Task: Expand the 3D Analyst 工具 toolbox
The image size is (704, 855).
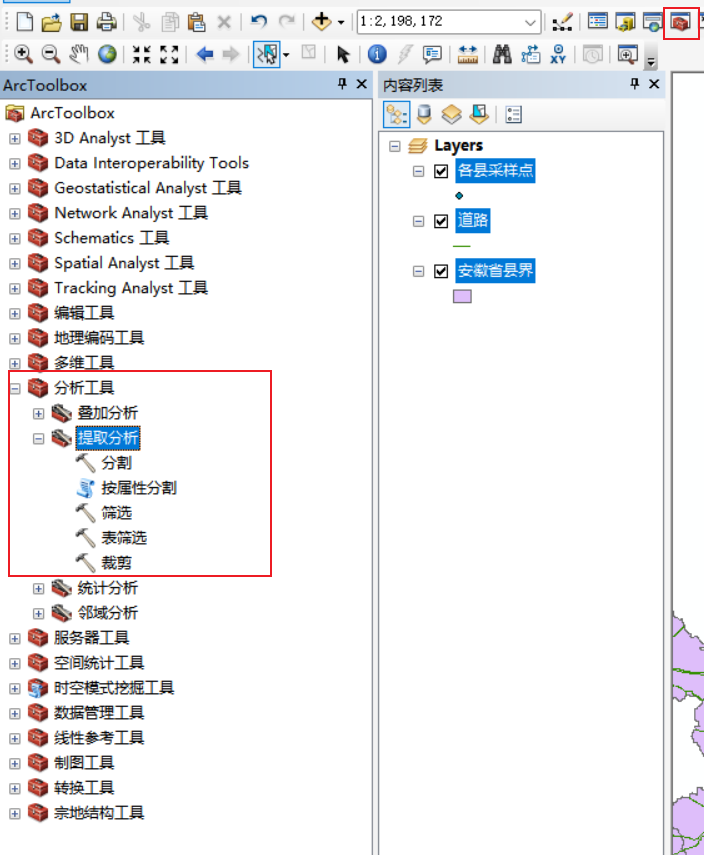Action: point(15,139)
